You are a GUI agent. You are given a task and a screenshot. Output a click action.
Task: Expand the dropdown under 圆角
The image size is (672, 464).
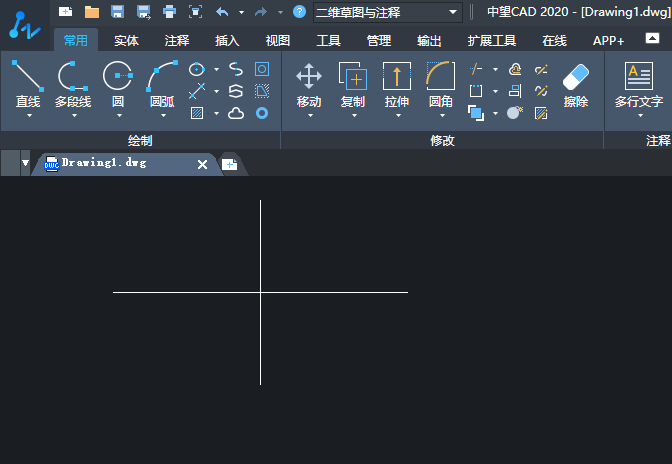pyautogui.click(x=442, y=116)
